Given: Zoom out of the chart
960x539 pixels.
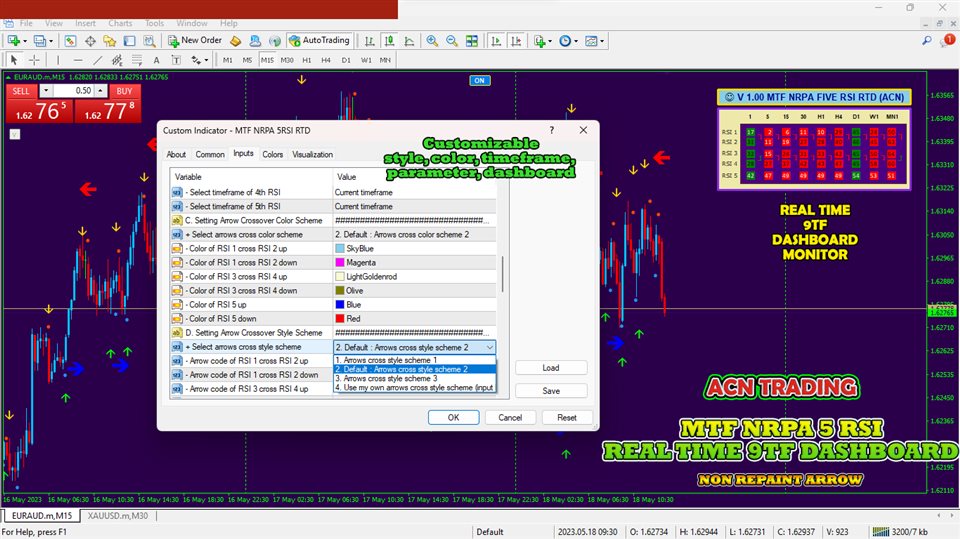Looking at the screenshot, I should point(452,41).
